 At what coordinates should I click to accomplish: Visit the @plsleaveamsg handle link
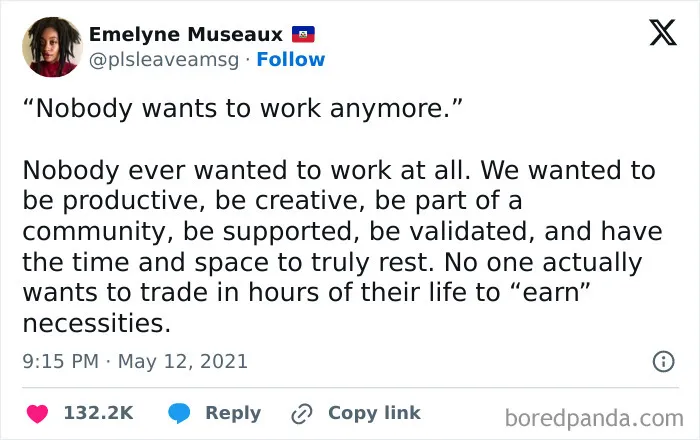[x=164, y=60]
